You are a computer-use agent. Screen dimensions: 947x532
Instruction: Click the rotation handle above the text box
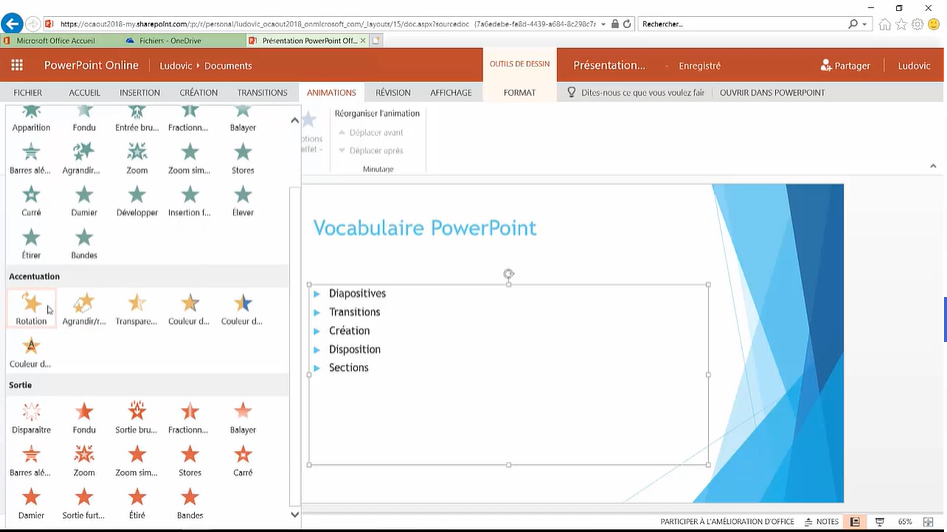point(509,274)
